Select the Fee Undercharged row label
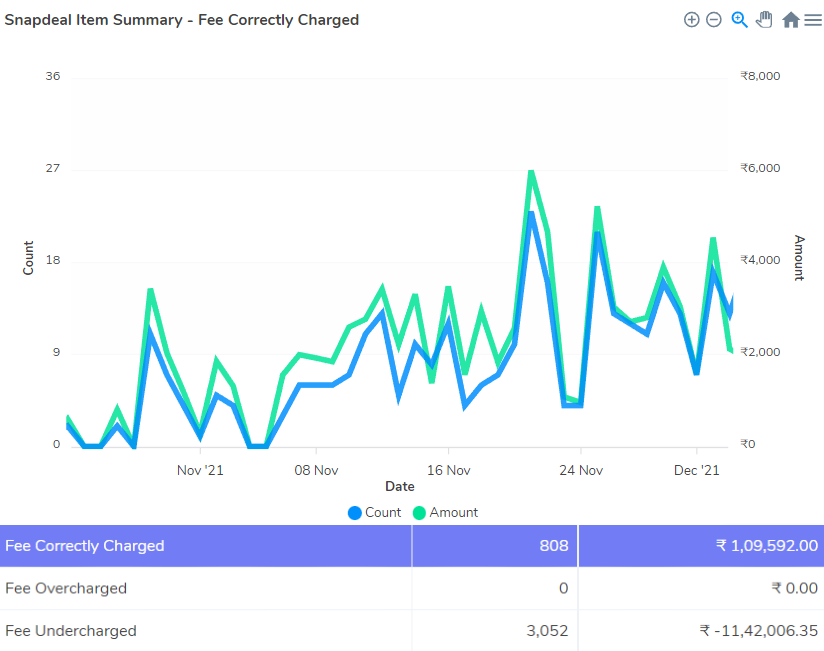Viewport: 824px width, 651px height. pos(71,631)
